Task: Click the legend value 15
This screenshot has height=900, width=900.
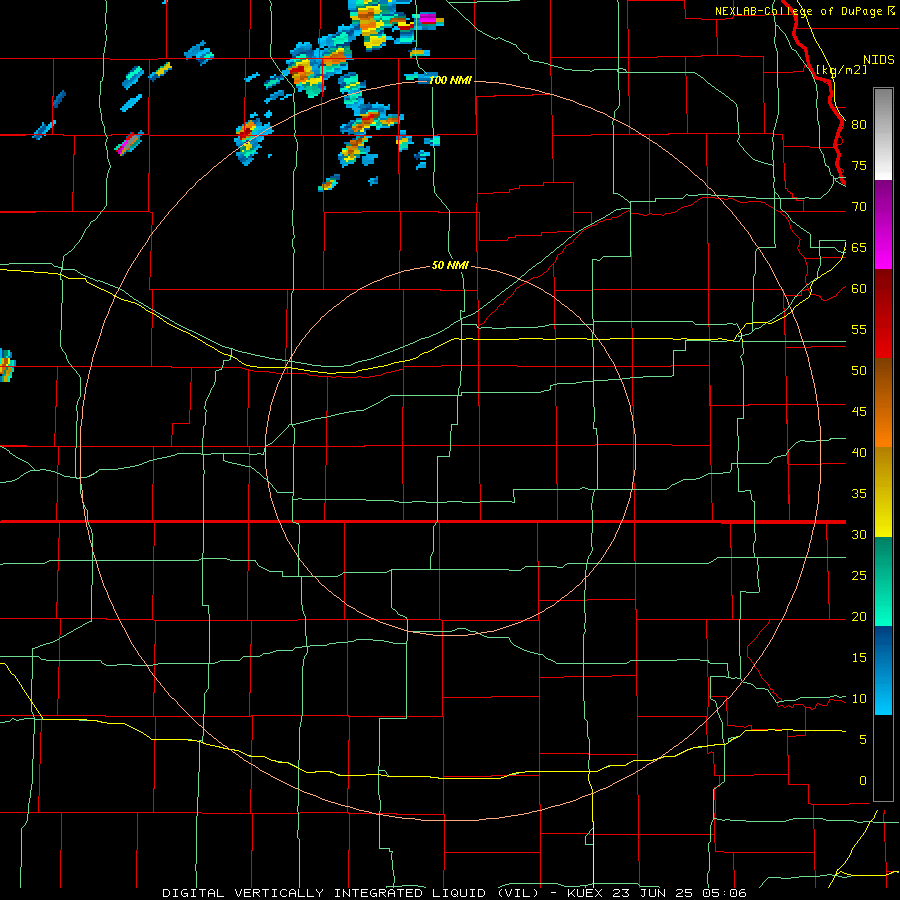Action: click(859, 657)
